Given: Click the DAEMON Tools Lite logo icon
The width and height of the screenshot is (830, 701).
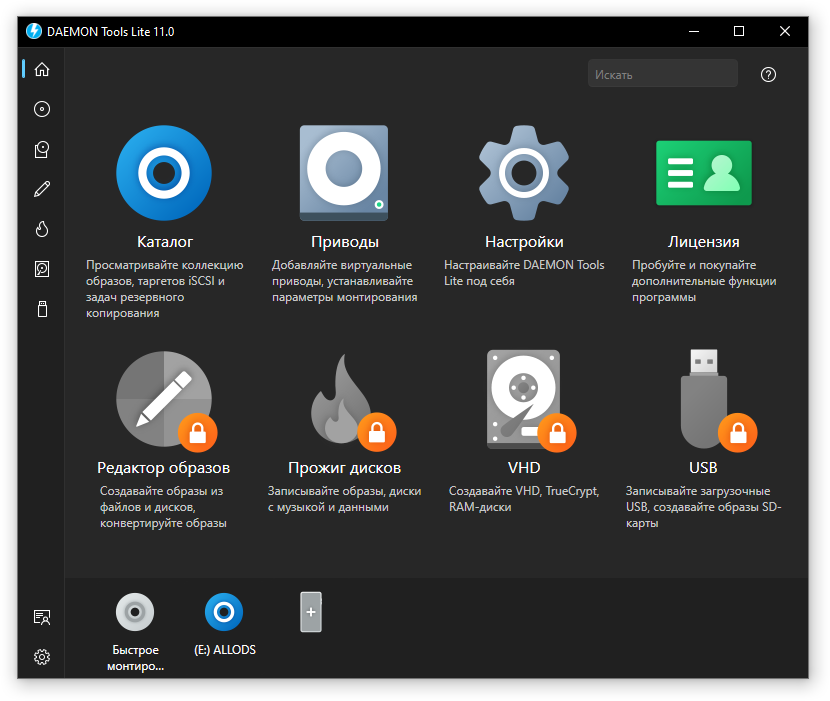Looking at the screenshot, I should click(34, 31).
